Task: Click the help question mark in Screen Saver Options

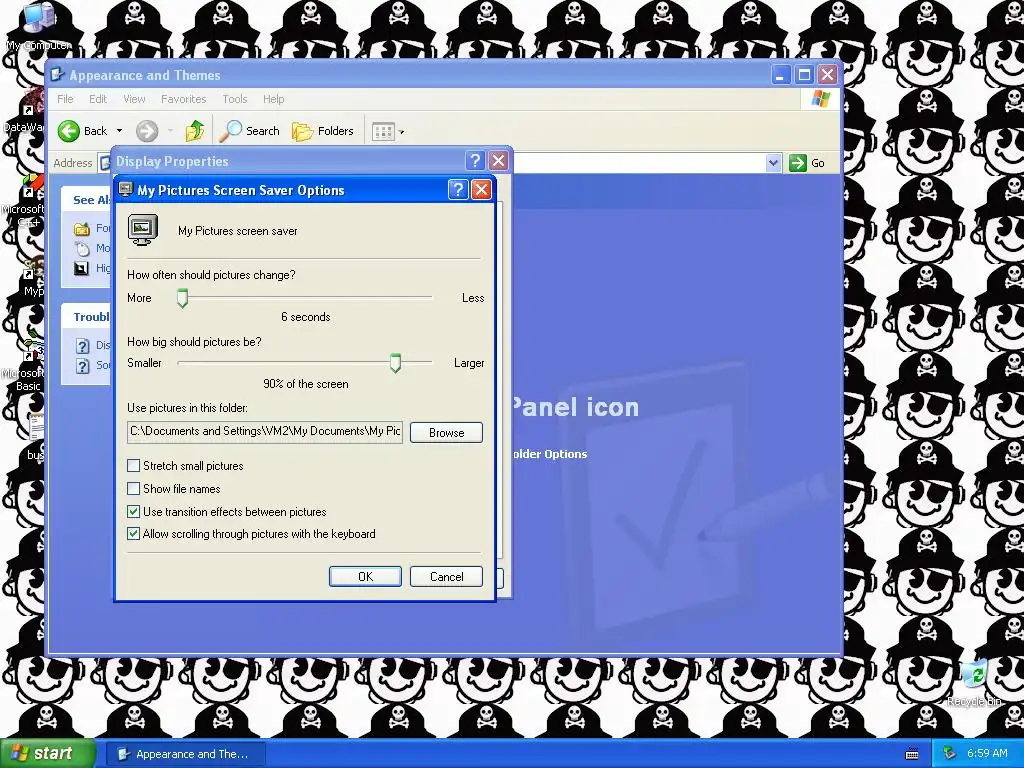Action: [x=458, y=190]
